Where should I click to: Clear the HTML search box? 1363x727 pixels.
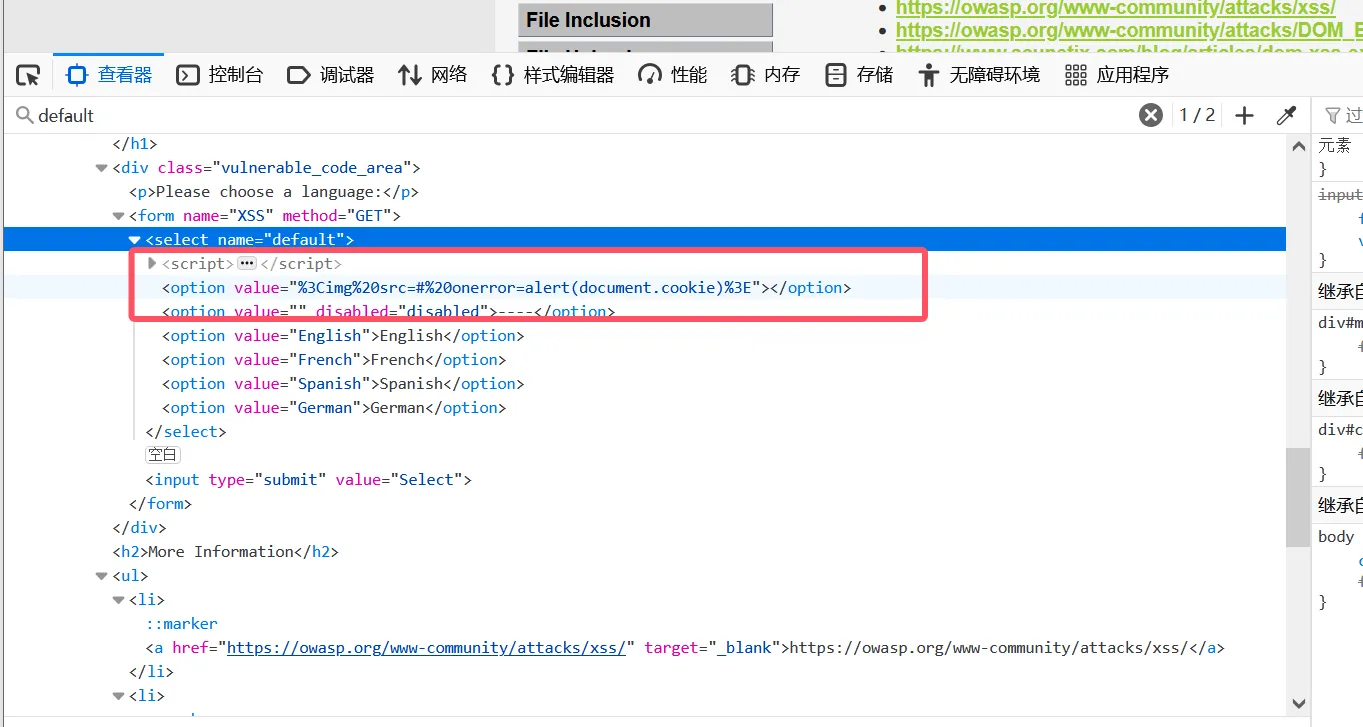click(1151, 115)
